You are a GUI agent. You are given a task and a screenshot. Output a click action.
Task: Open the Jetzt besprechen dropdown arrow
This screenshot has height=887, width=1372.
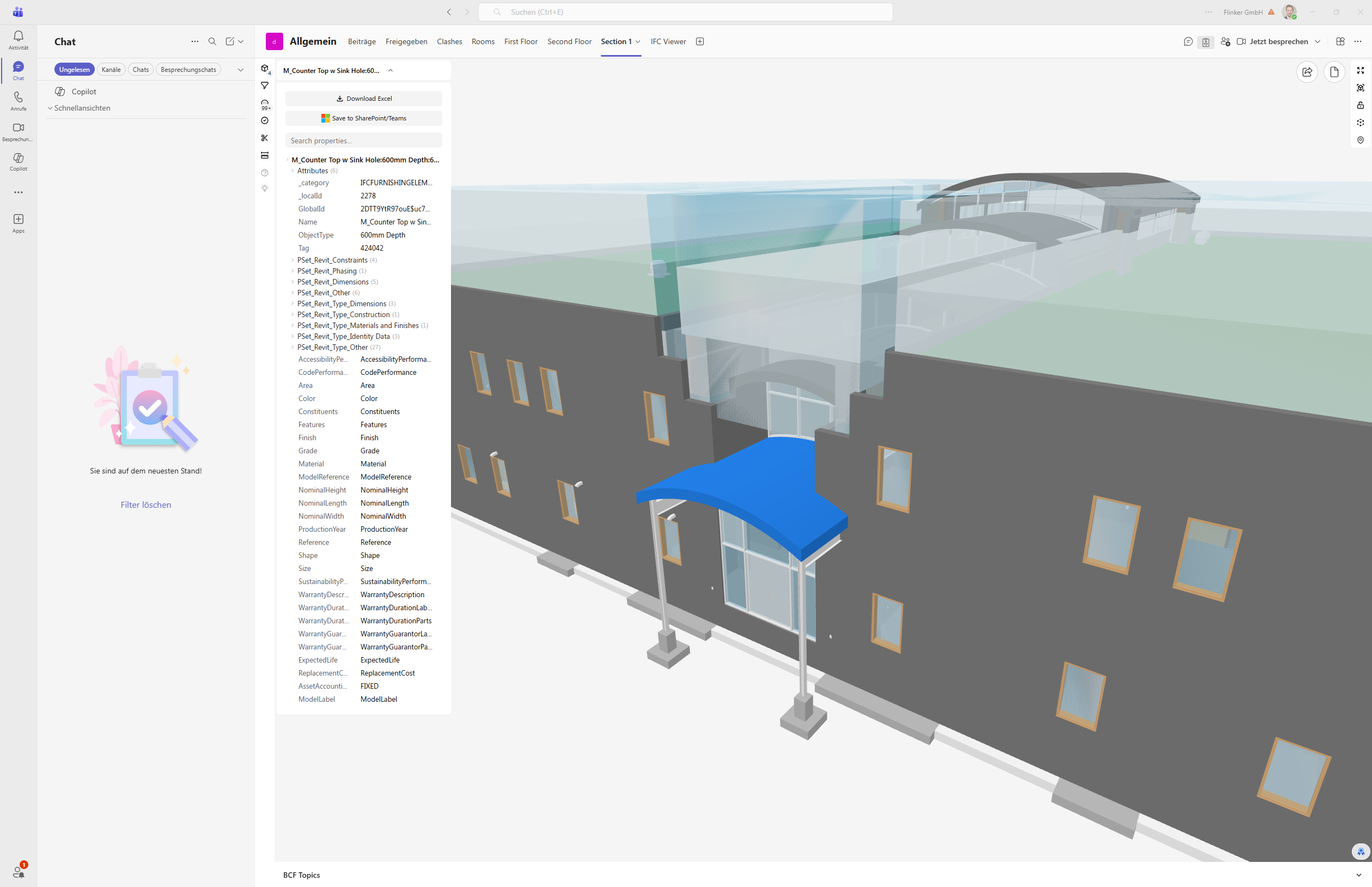1318,41
